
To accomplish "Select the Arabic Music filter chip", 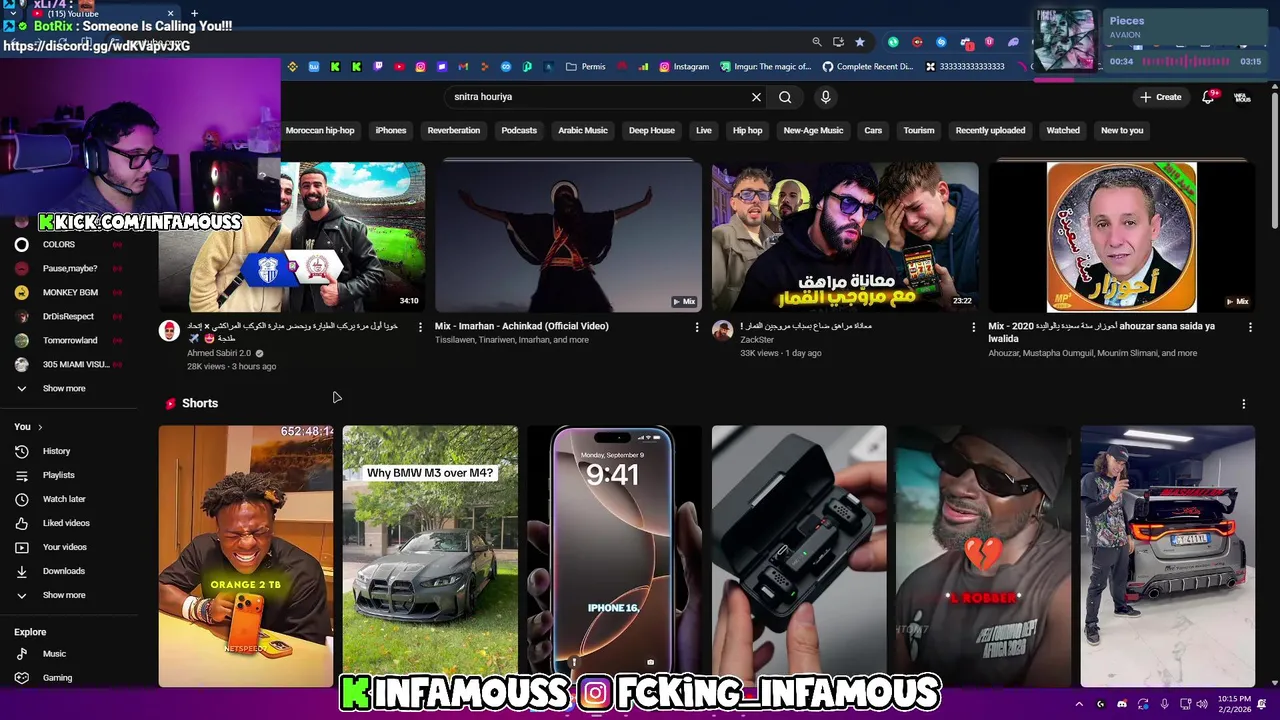I will click(x=583, y=130).
